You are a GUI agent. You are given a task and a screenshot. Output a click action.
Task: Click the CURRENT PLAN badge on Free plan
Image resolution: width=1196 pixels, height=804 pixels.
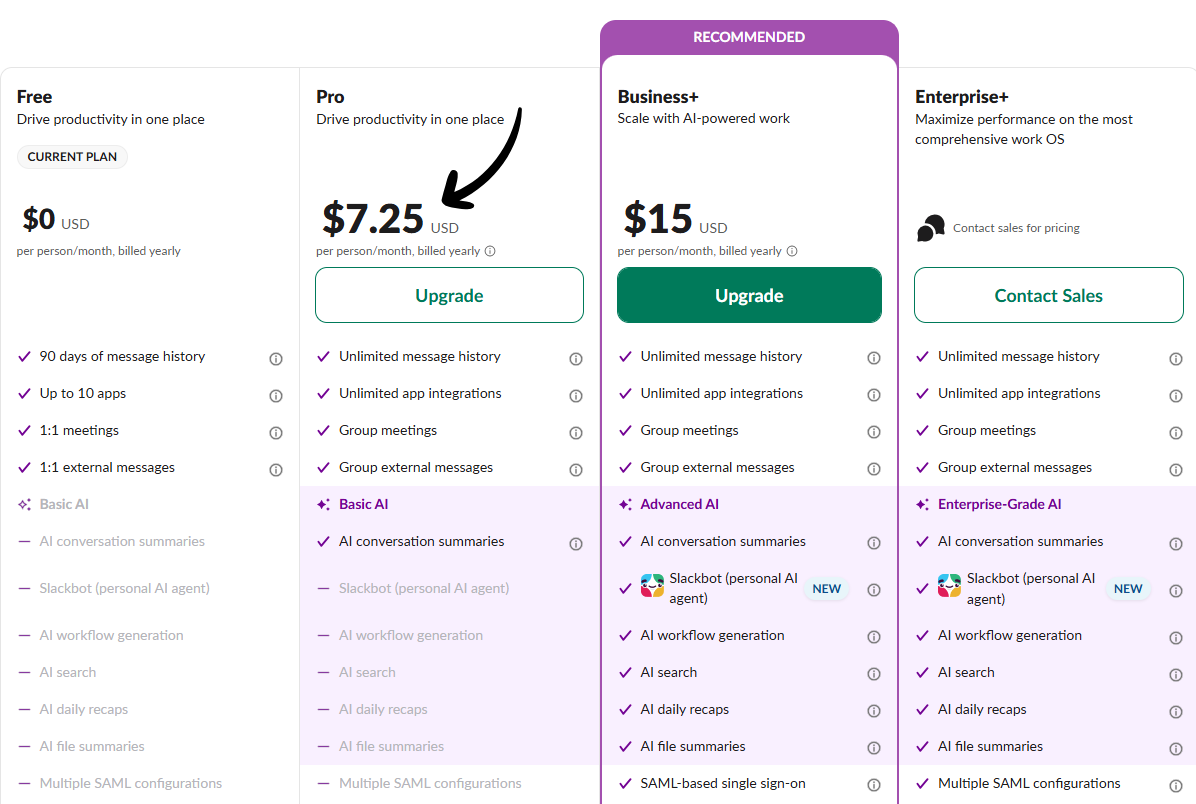[x=72, y=157]
